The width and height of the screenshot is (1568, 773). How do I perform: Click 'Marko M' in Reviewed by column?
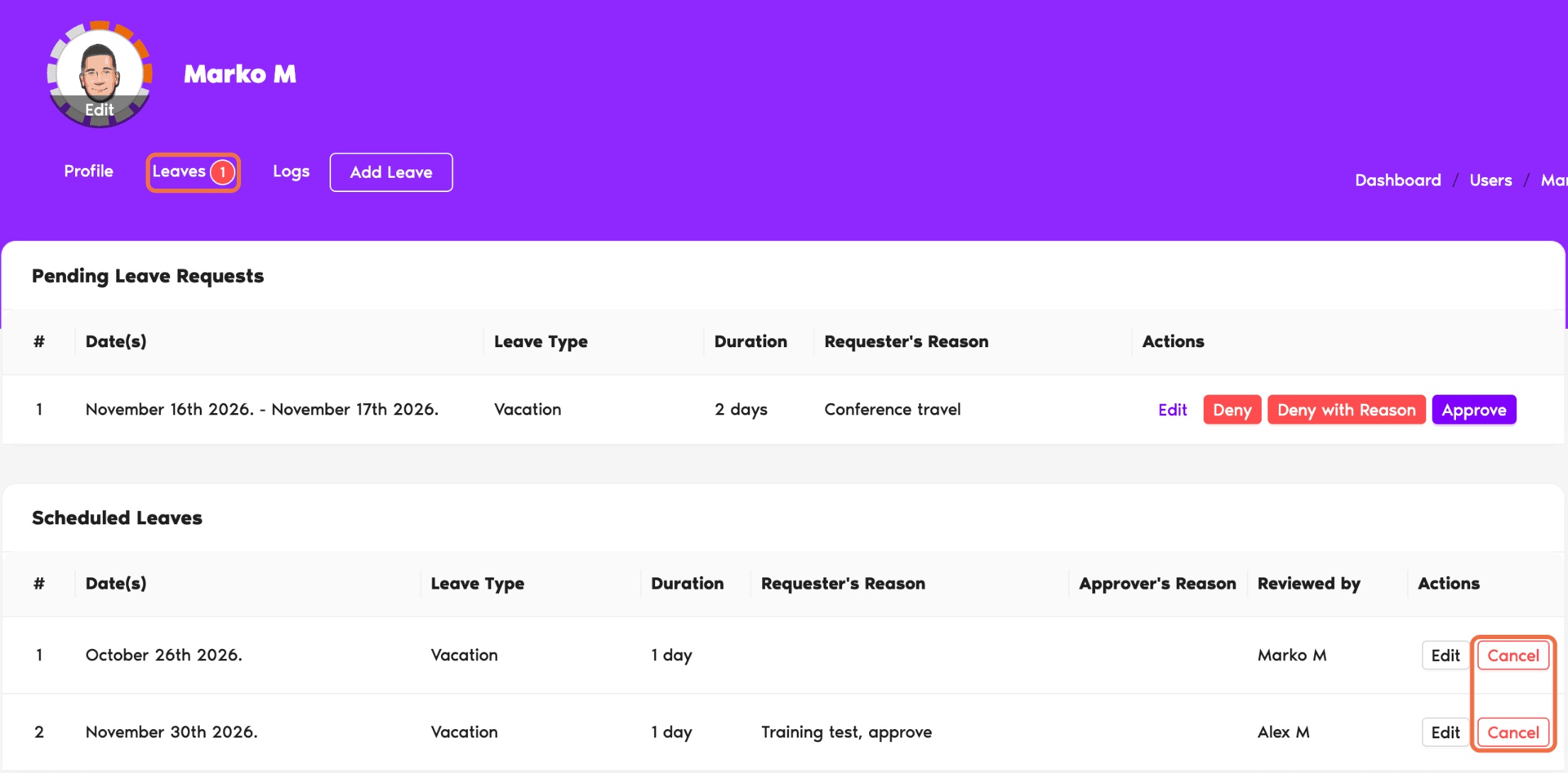(x=1292, y=655)
